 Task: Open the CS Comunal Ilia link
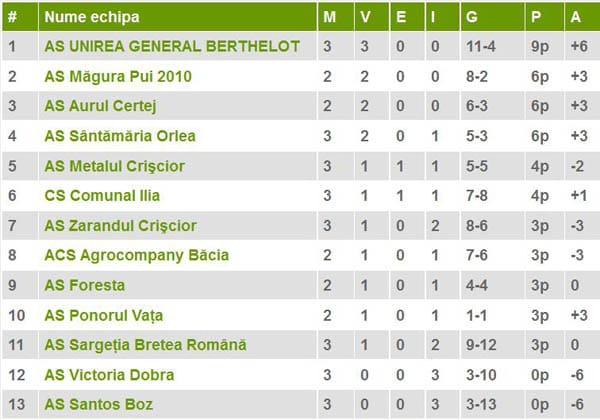[102, 196]
